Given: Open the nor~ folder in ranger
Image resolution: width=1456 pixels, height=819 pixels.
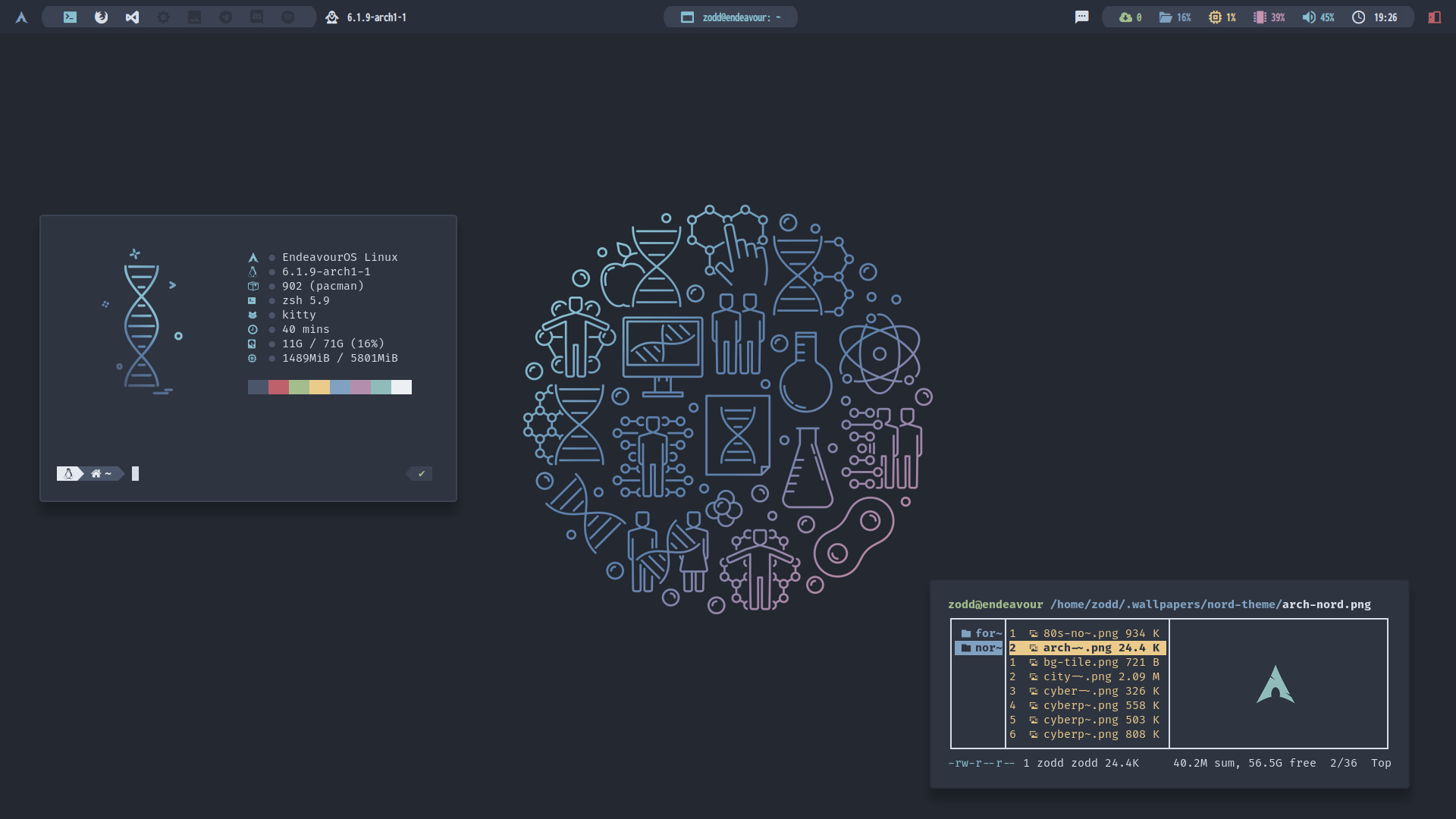Looking at the screenshot, I should [x=979, y=648].
